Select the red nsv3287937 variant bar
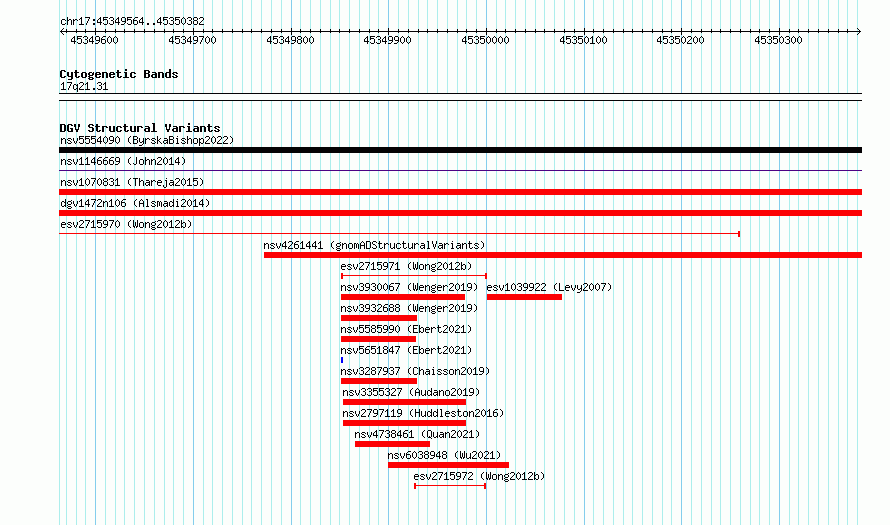Image resolution: width=890 pixels, height=525 pixels. coord(379,381)
